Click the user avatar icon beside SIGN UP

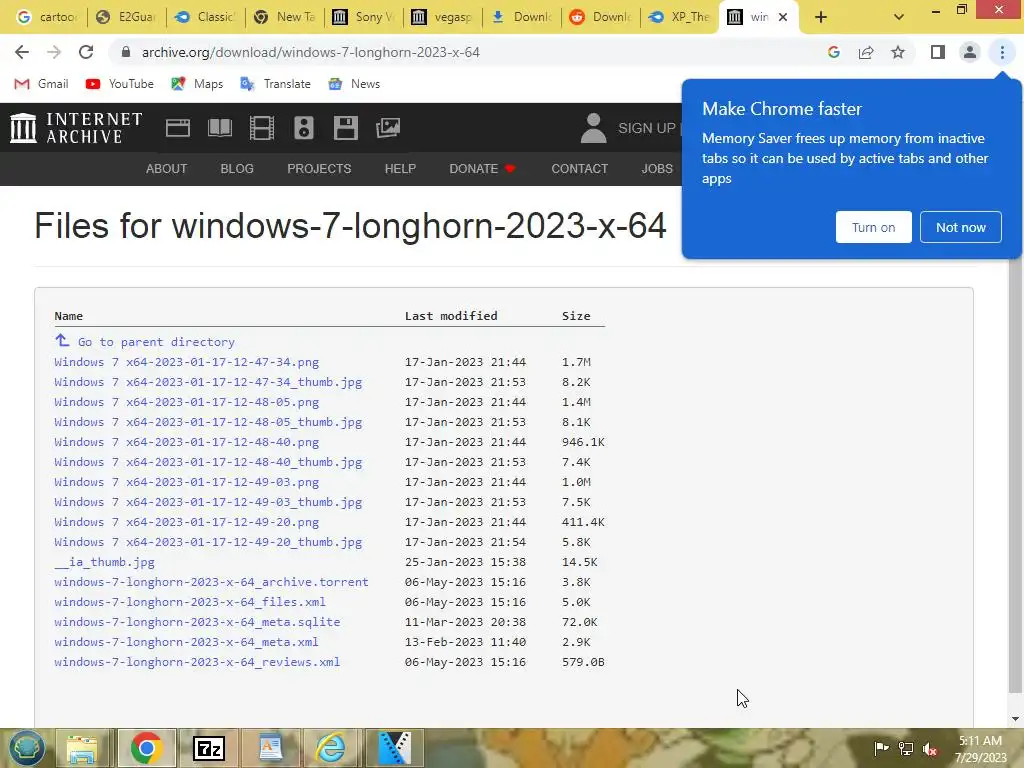click(x=594, y=127)
